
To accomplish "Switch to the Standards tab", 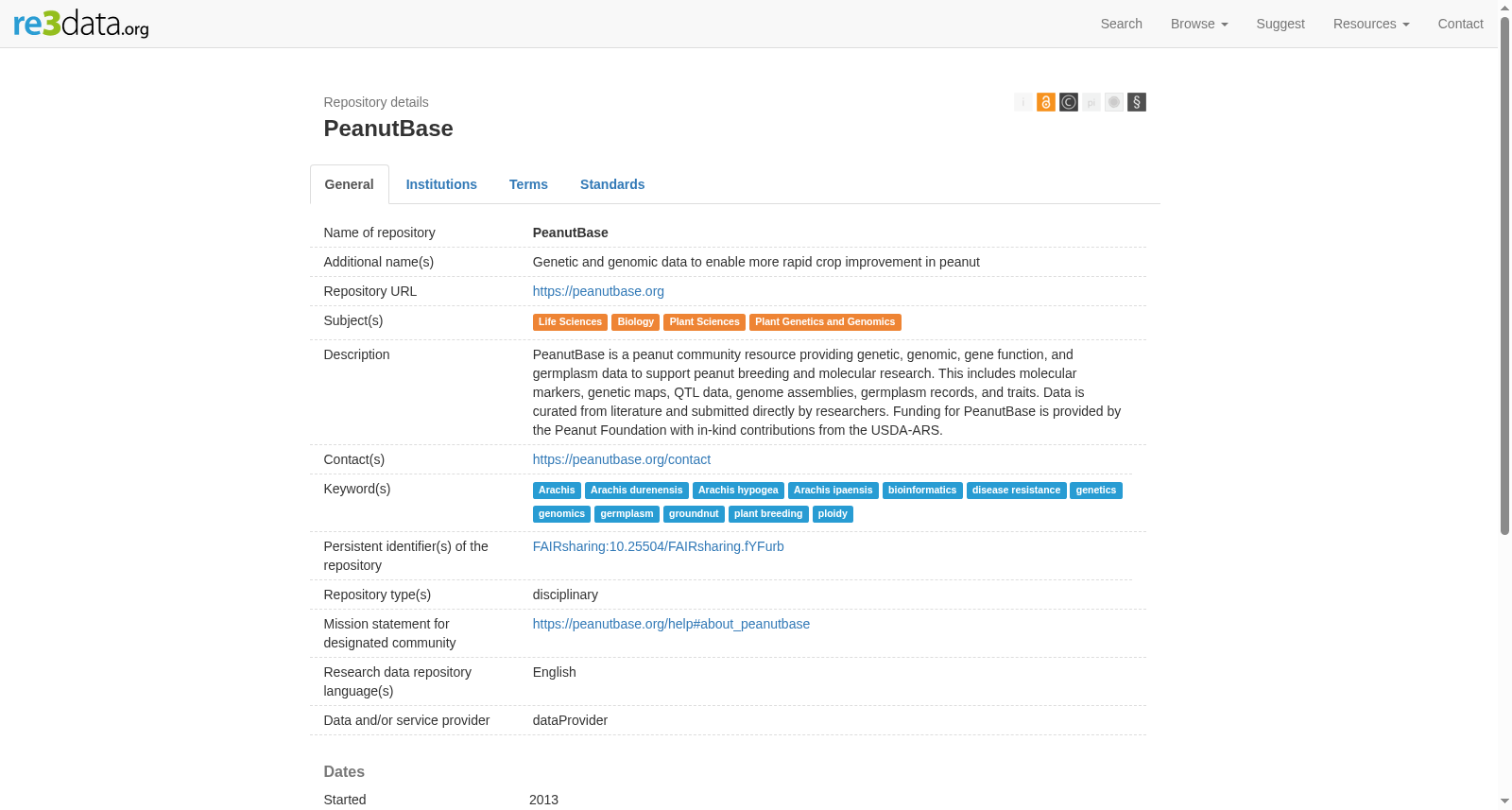I will pos(612,184).
